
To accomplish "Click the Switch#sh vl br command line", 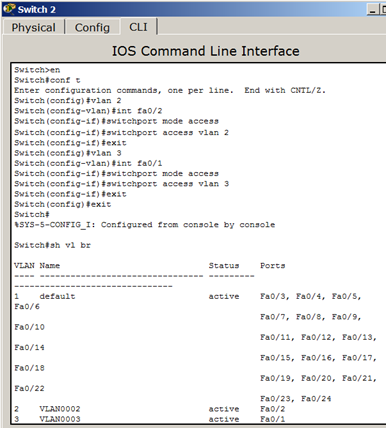I will [x=52, y=245].
